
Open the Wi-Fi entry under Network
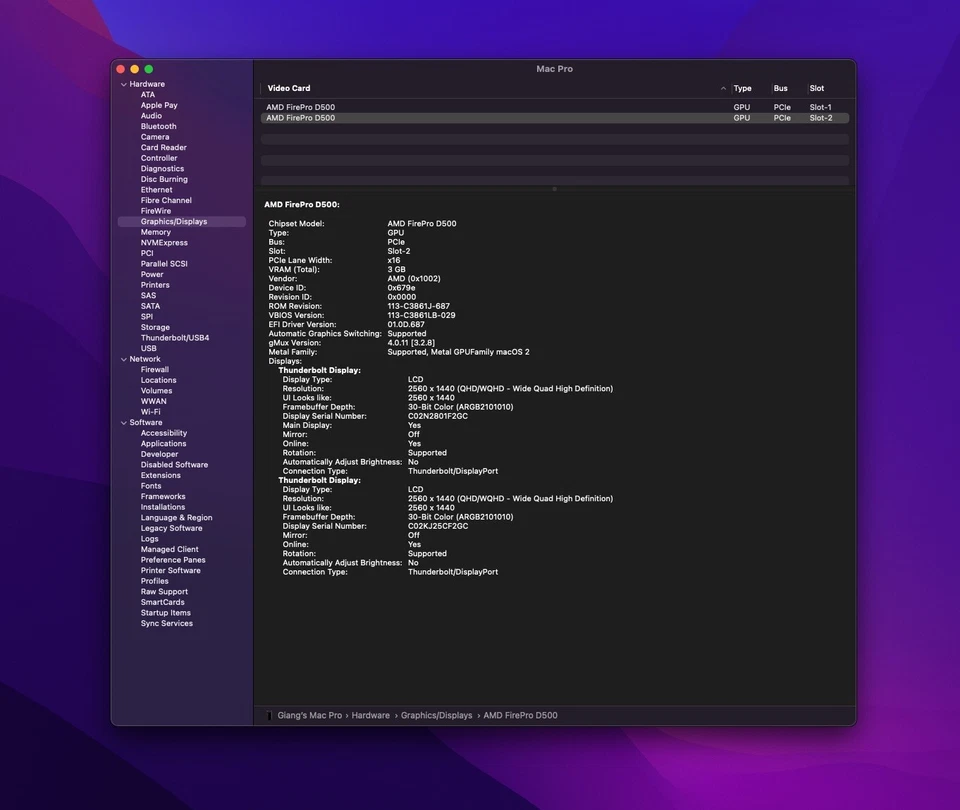(151, 411)
